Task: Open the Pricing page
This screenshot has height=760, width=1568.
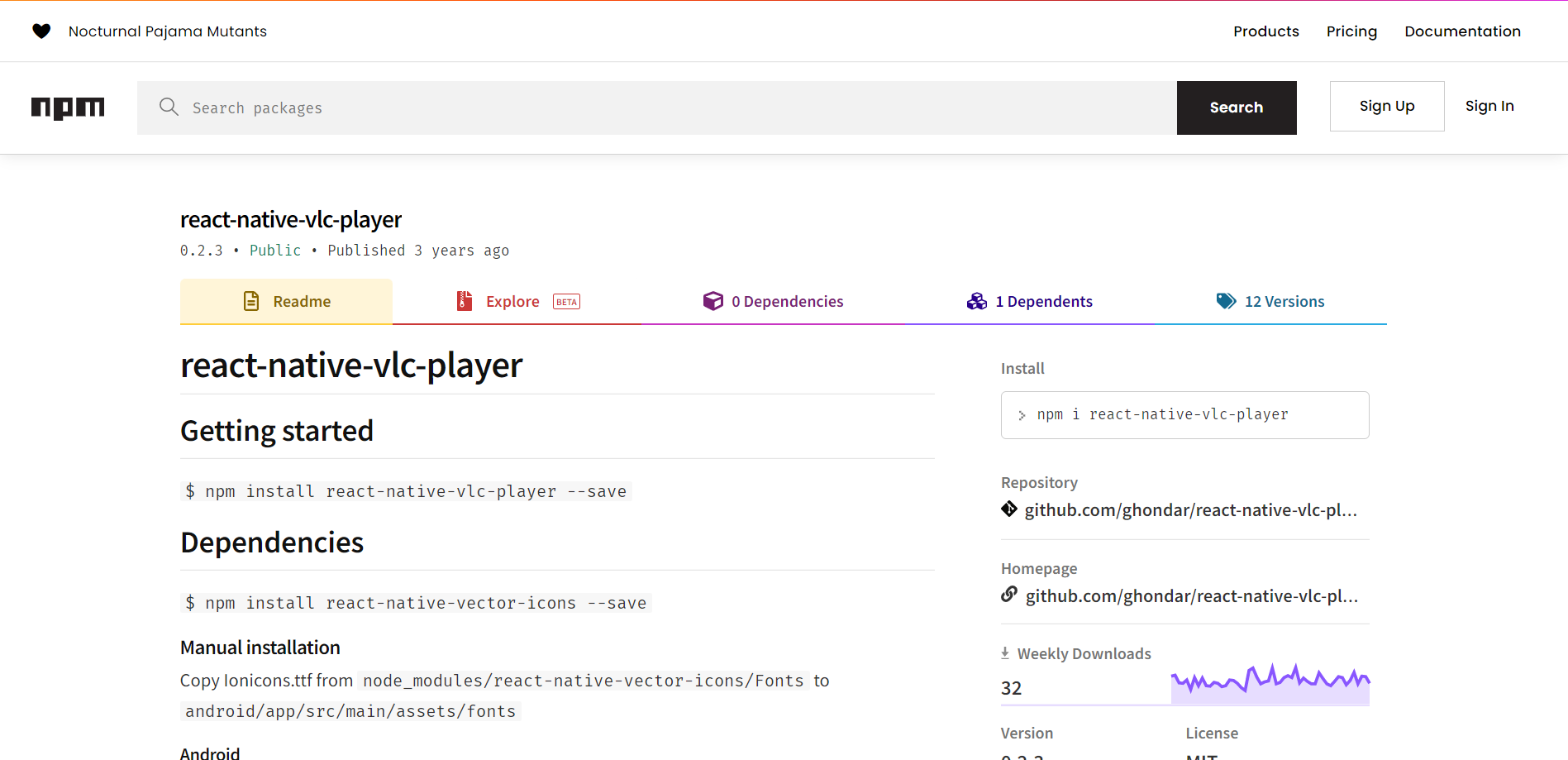Action: pos(1351,31)
